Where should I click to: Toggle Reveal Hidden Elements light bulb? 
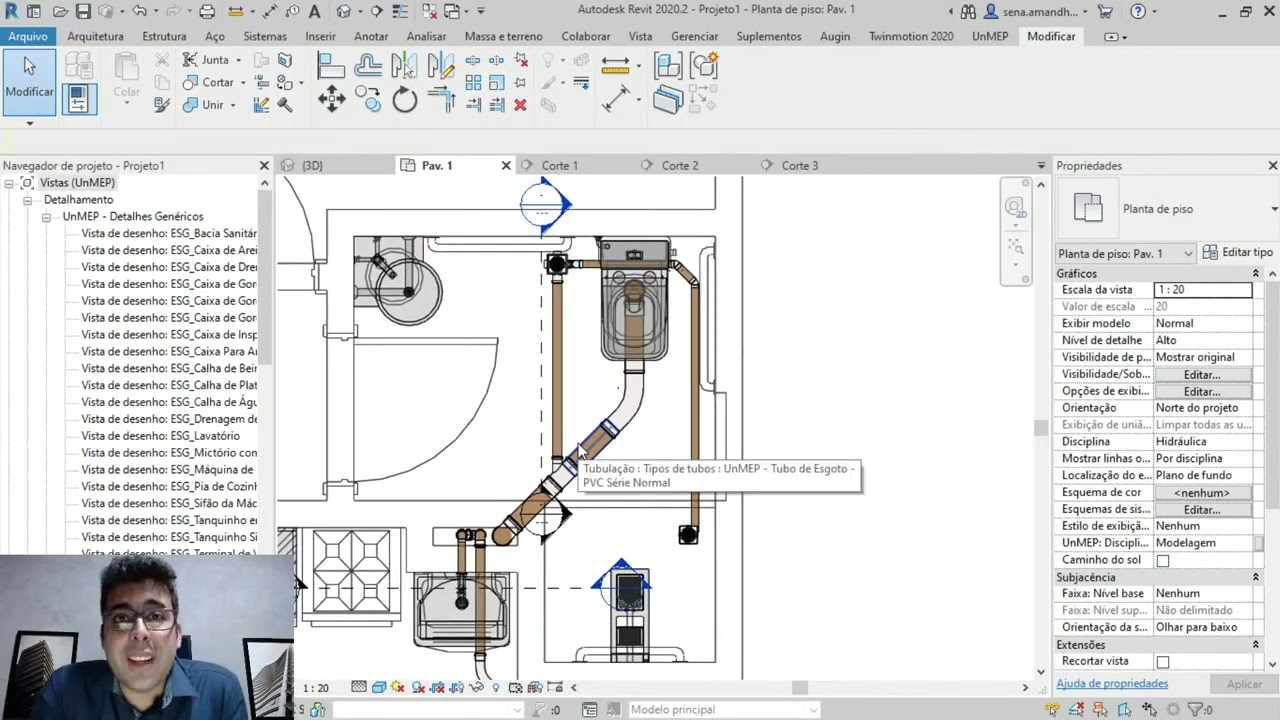click(x=496, y=687)
